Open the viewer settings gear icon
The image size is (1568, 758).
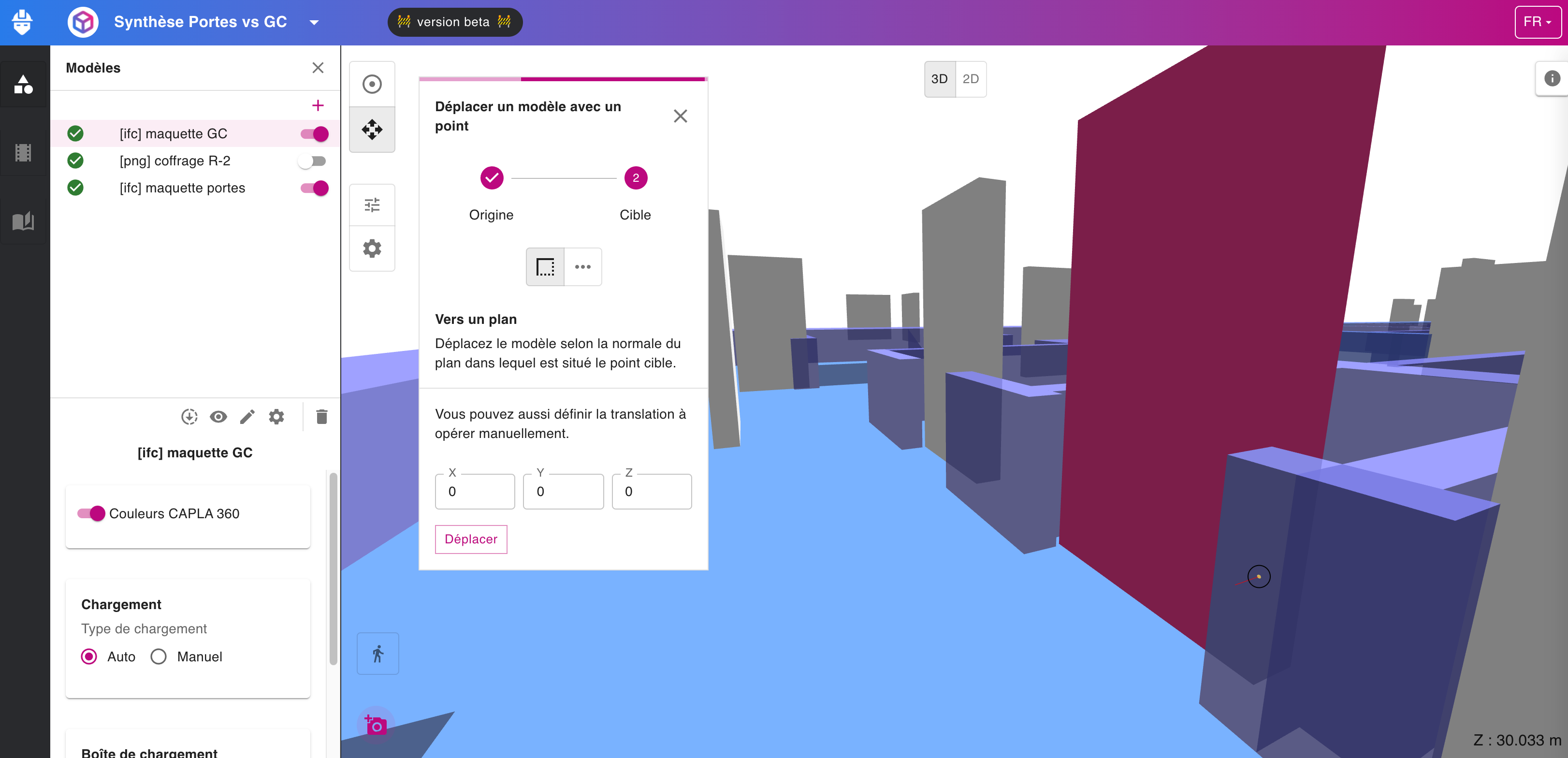click(x=372, y=248)
